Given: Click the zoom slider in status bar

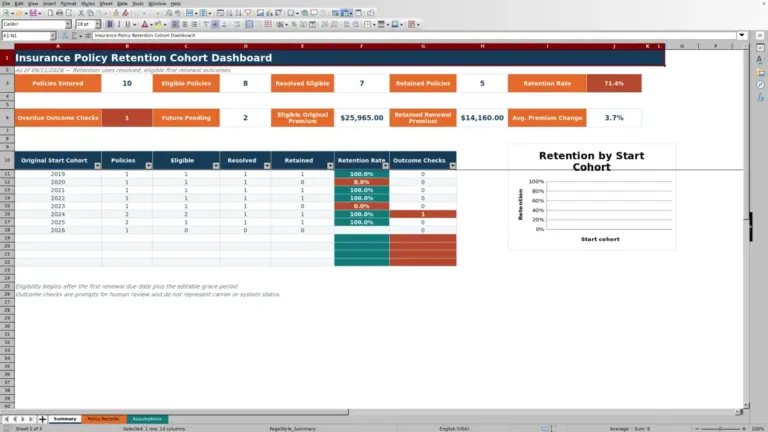Looking at the screenshot, I should [x=720, y=429].
